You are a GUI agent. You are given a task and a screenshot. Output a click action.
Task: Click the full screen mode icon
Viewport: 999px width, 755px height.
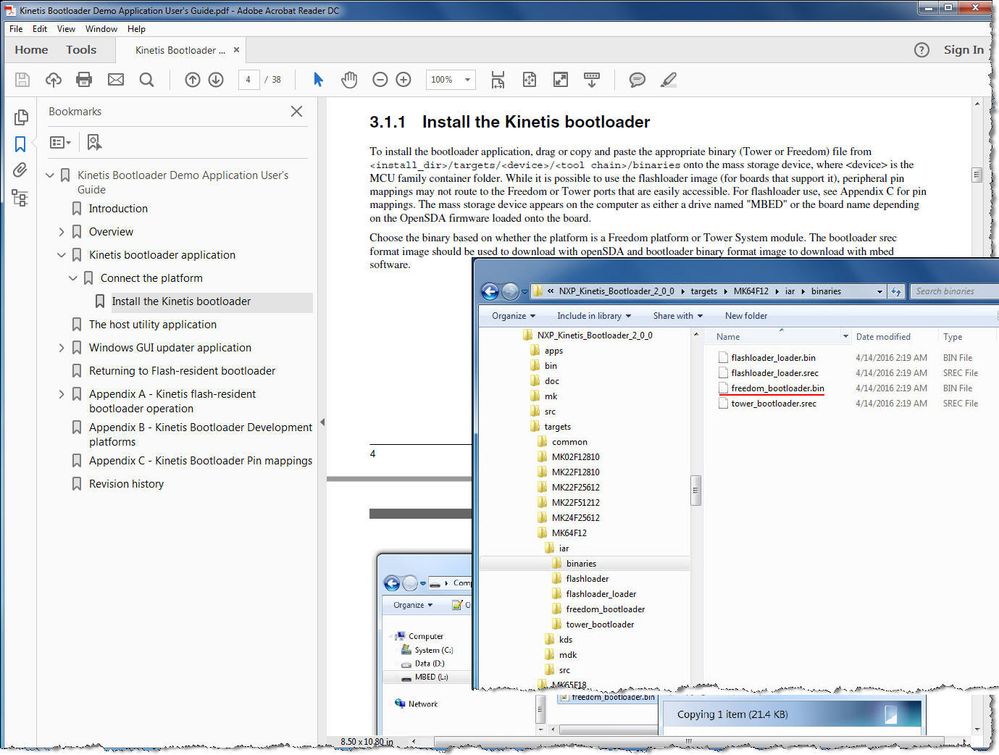tap(560, 80)
